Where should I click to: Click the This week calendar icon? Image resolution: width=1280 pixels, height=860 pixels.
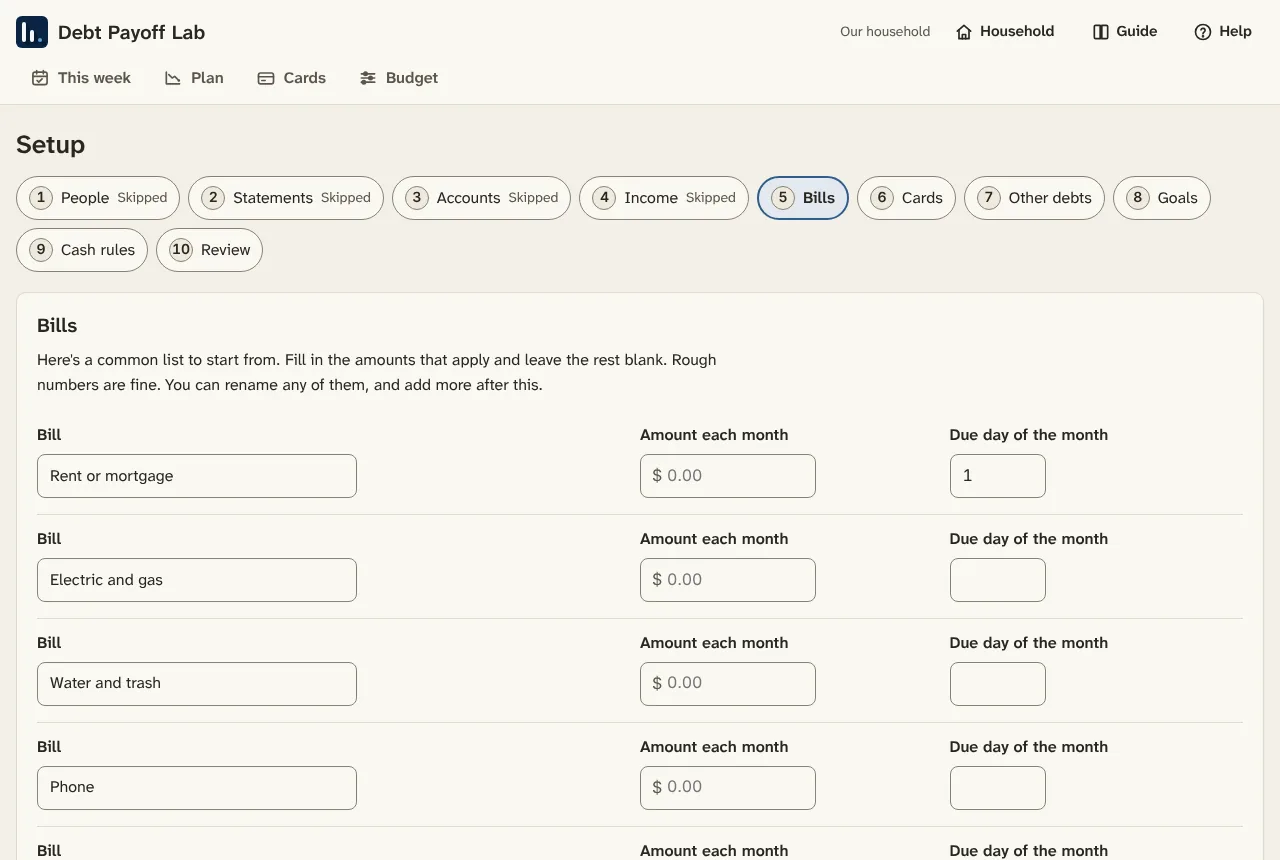pos(40,78)
